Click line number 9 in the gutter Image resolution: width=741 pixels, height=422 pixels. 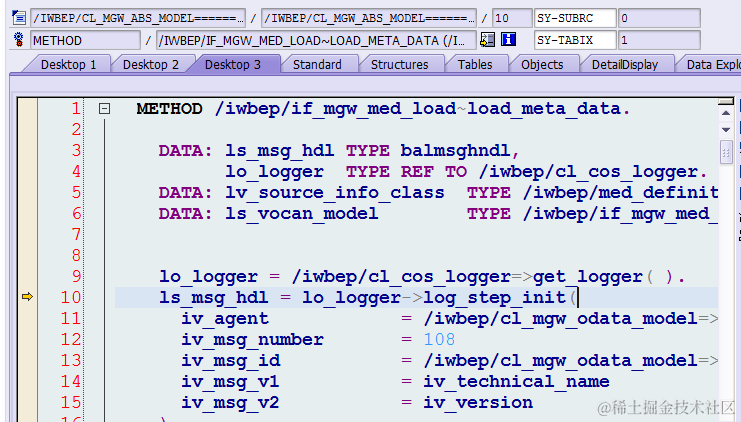click(x=76, y=276)
